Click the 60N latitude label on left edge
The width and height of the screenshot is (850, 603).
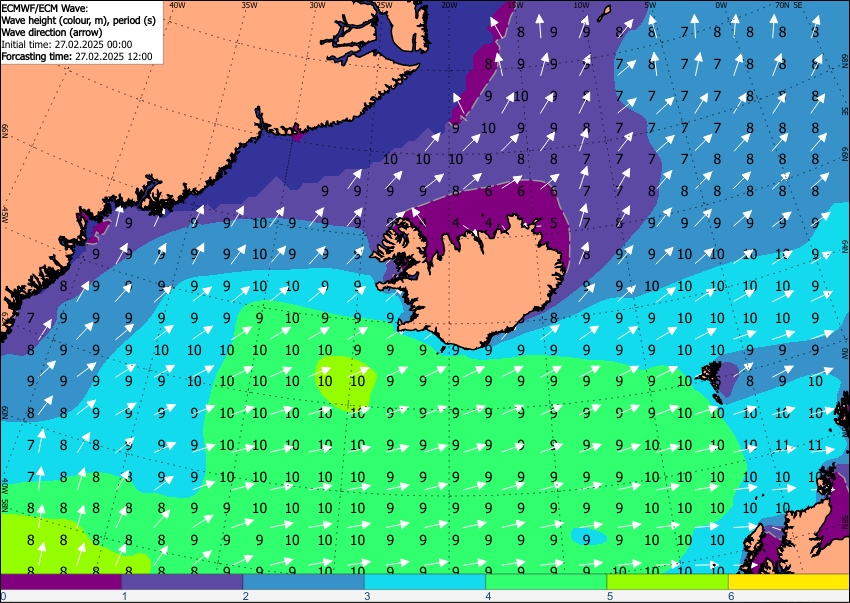point(5,412)
